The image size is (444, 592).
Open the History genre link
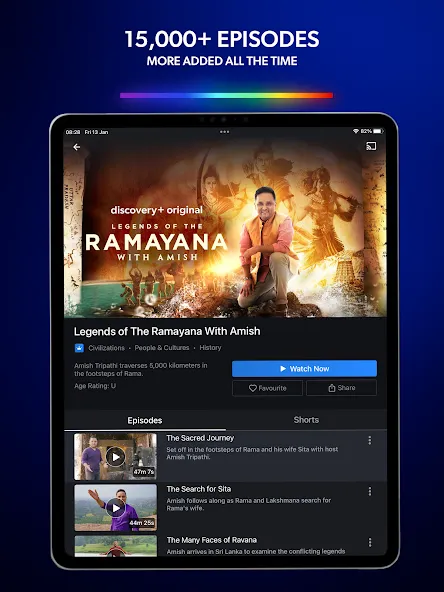pos(210,348)
